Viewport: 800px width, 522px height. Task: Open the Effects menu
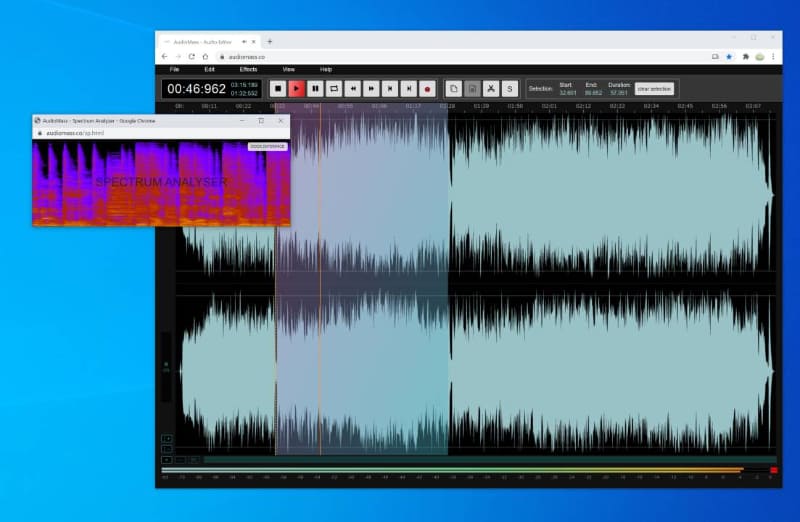click(248, 69)
